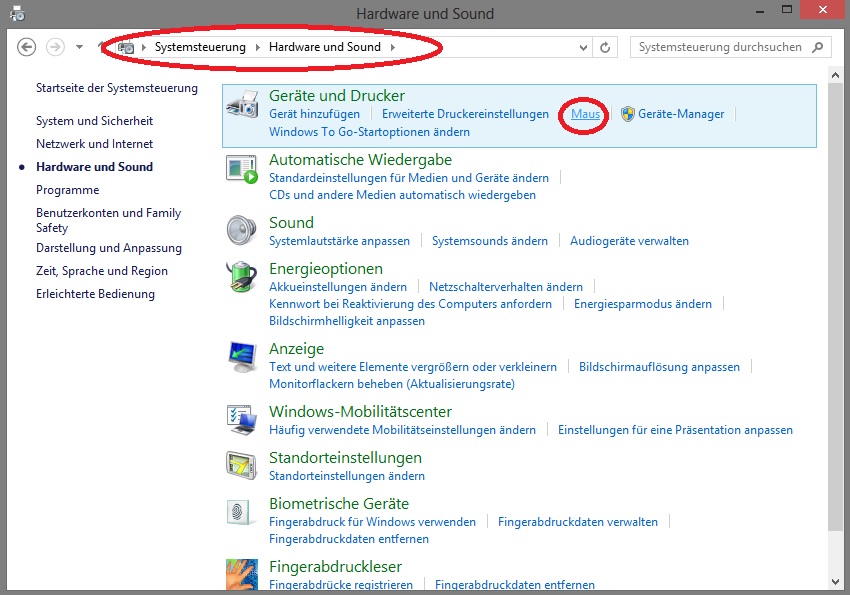Open the address bar history dropdown
850x595 pixels.
click(583, 48)
